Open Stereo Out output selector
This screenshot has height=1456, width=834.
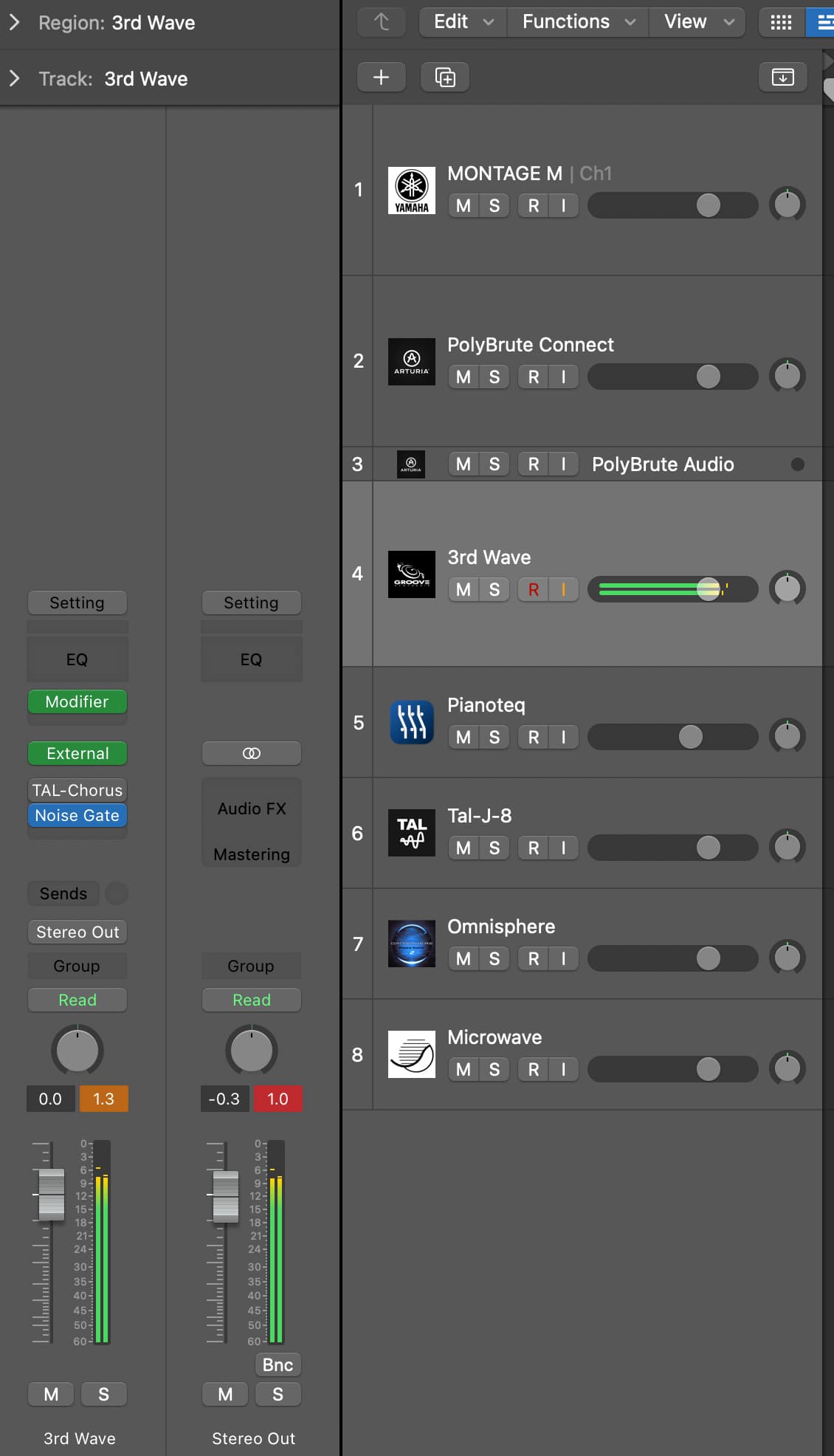pos(77,932)
